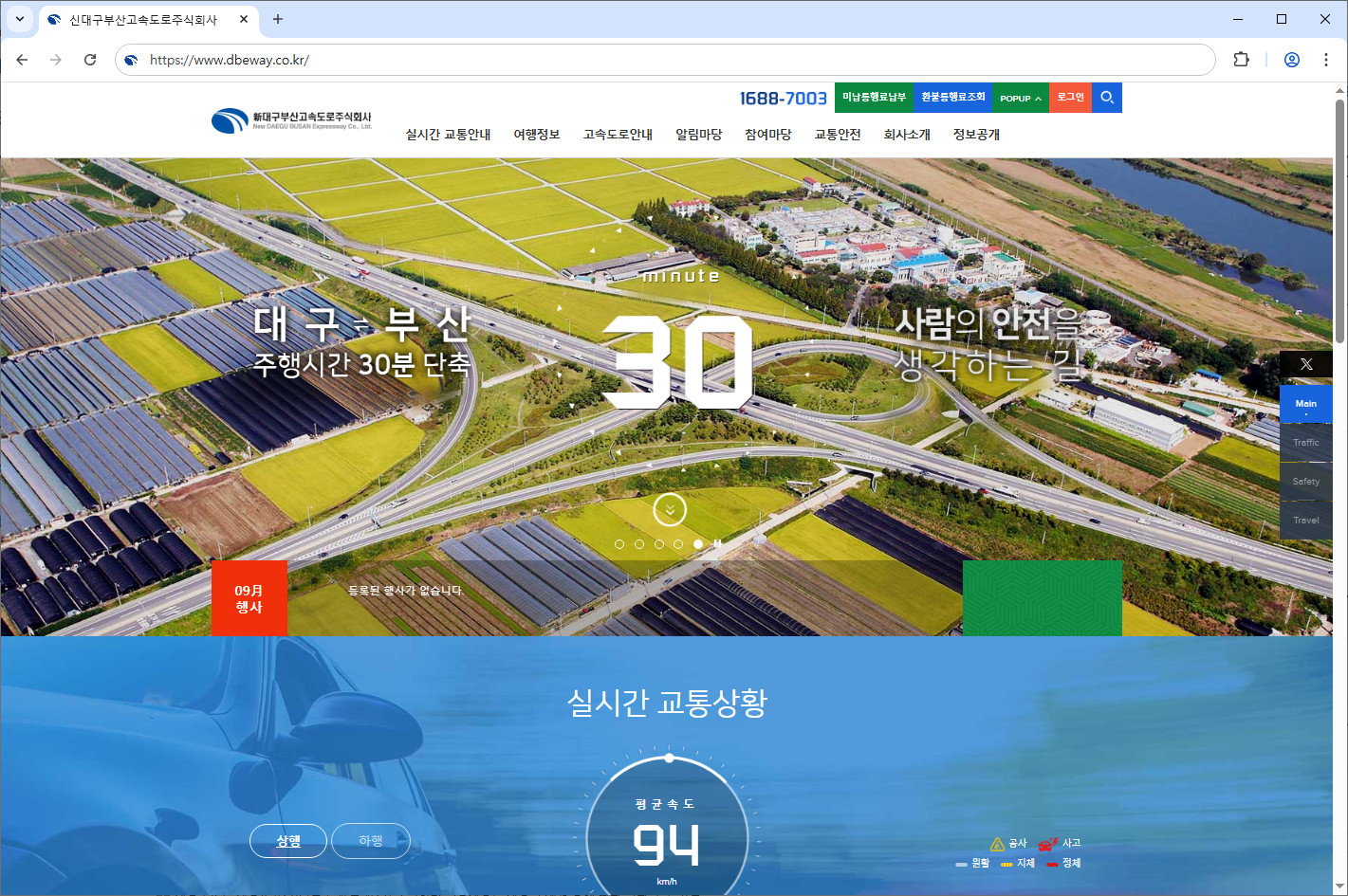1348x896 pixels.
Task: Click the 로그인 login button
Action: [x=1069, y=97]
